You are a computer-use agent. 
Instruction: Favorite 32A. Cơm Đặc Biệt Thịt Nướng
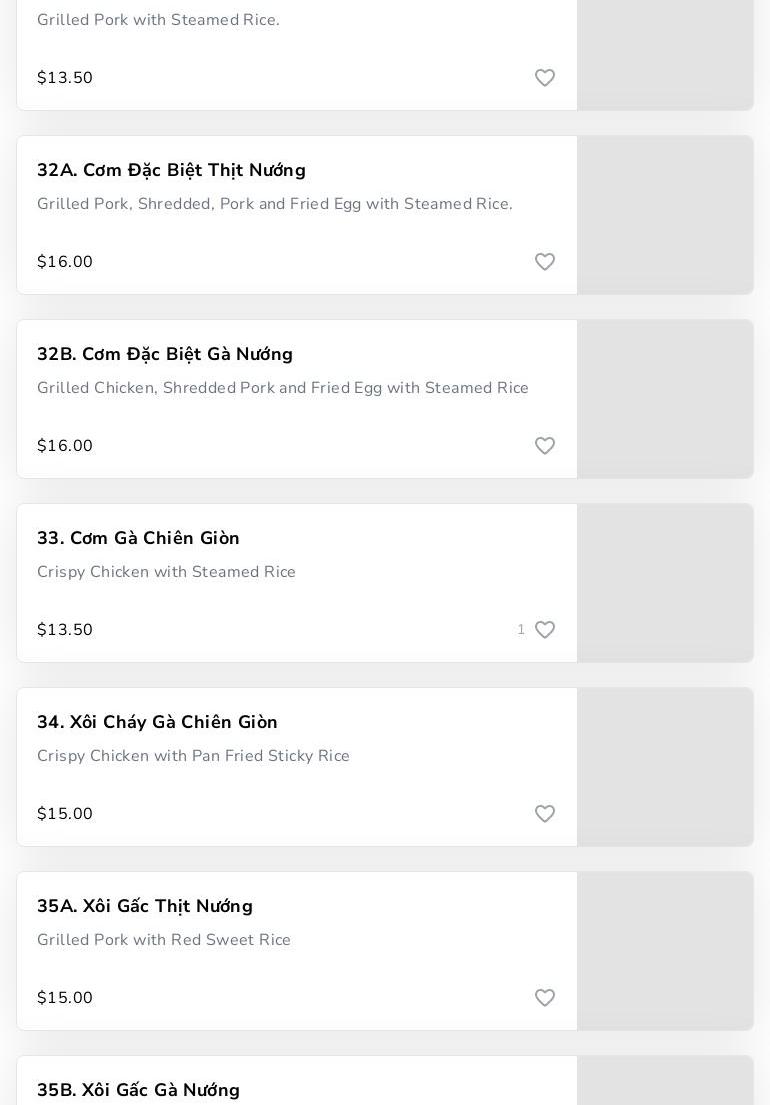pos(545,261)
